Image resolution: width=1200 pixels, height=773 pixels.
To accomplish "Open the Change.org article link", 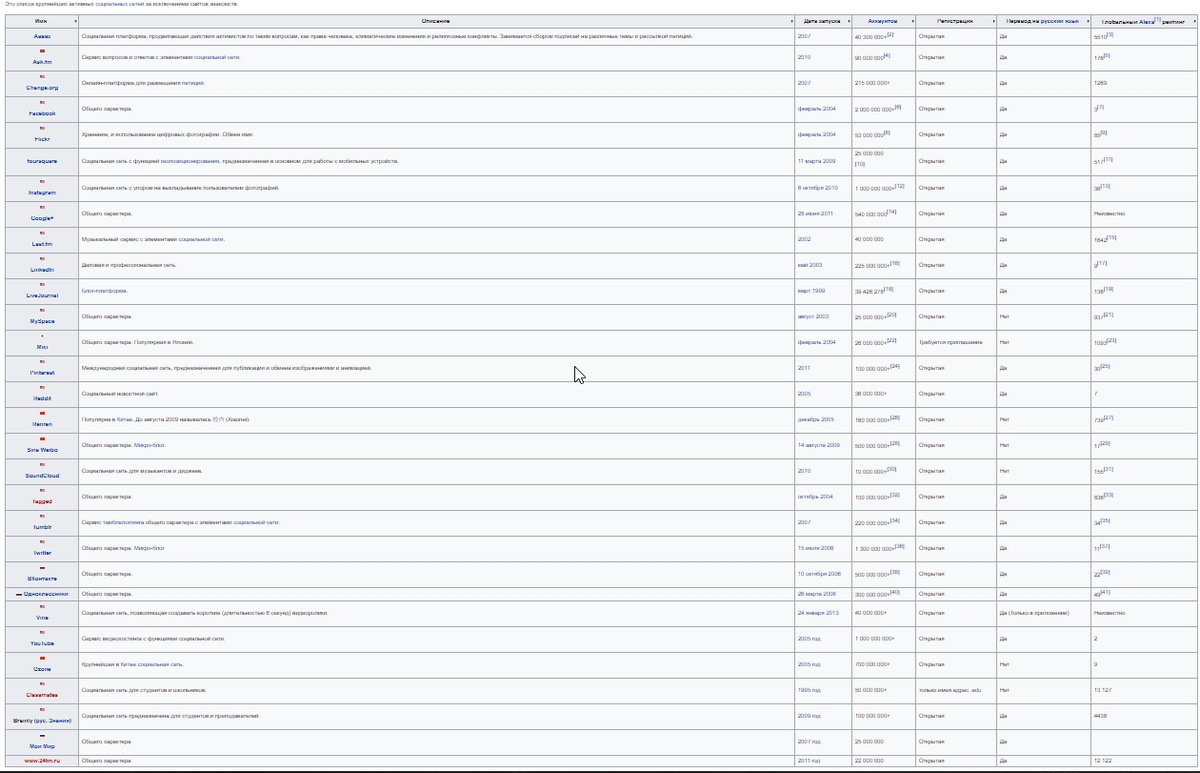I will (41, 88).
